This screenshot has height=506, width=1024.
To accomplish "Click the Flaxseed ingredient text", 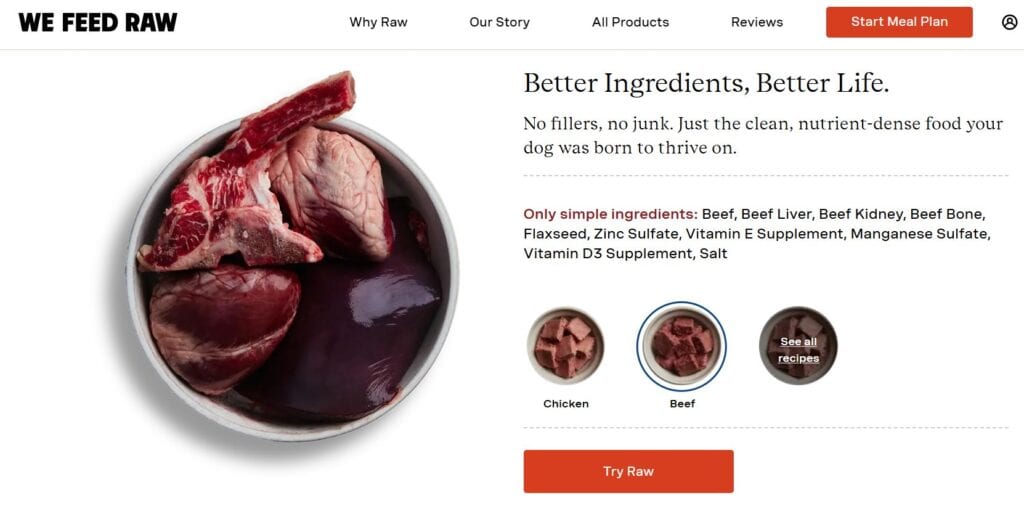I will [554, 234].
